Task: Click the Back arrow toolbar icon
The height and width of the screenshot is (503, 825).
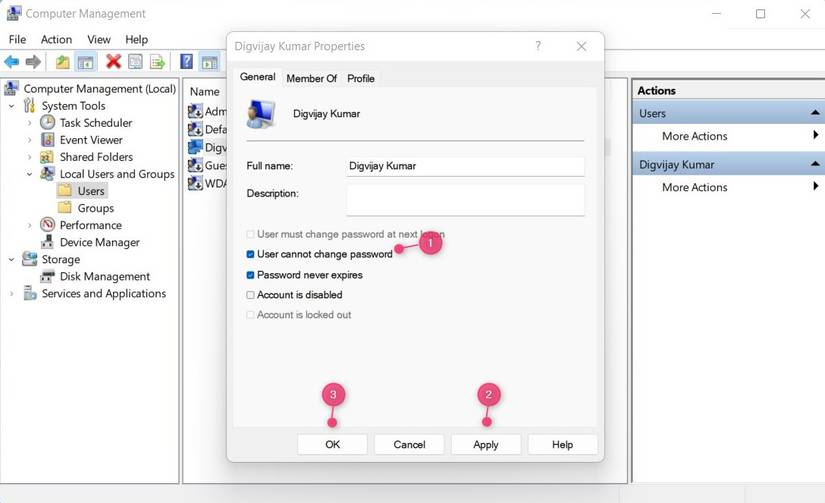Action: click(12, 62)
